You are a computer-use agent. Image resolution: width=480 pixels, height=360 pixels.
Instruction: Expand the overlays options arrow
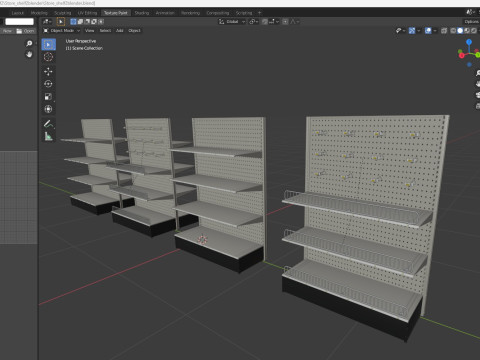[435, 31]
